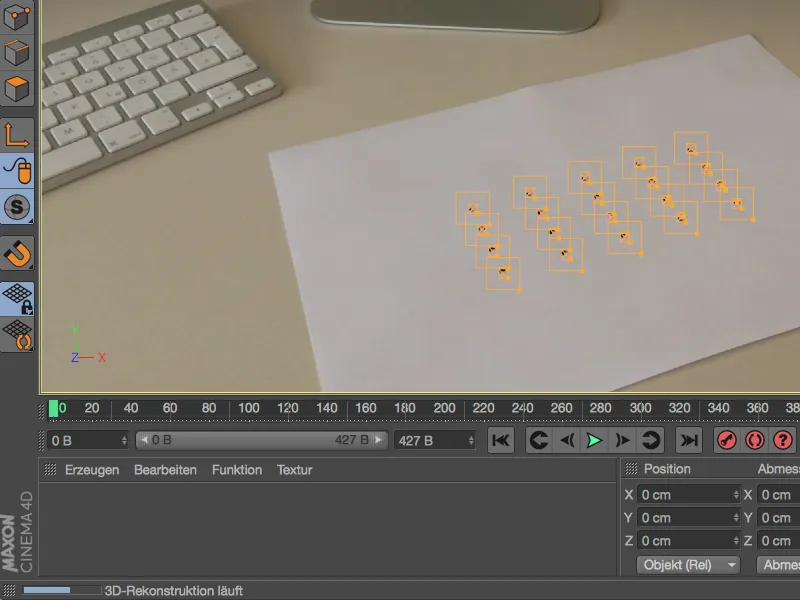Click the status bar progress indicator
Viewport: 800px width, 600px height.
click(x=62, y=590)
